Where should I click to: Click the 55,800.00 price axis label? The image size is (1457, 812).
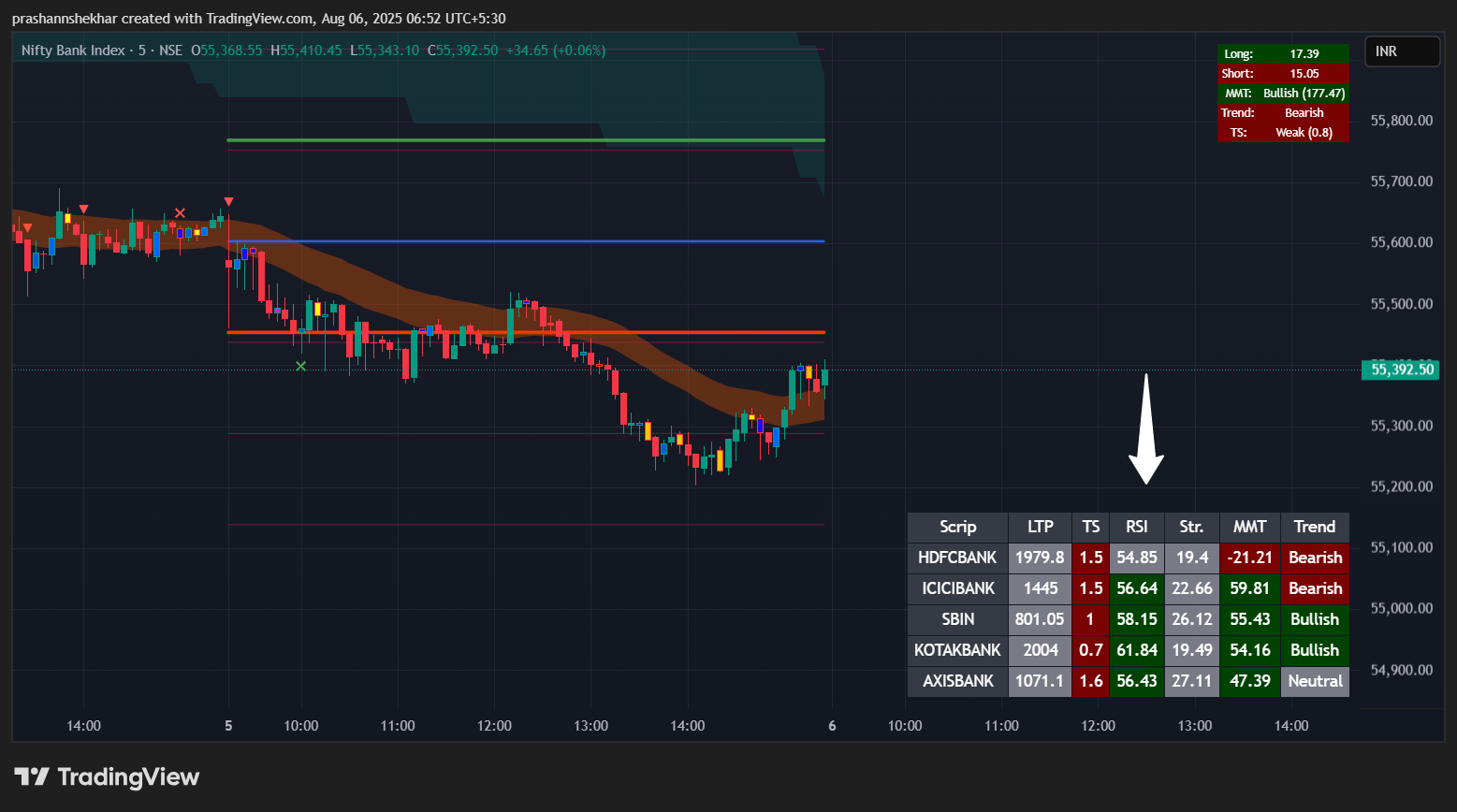[x=1401, y=121]
